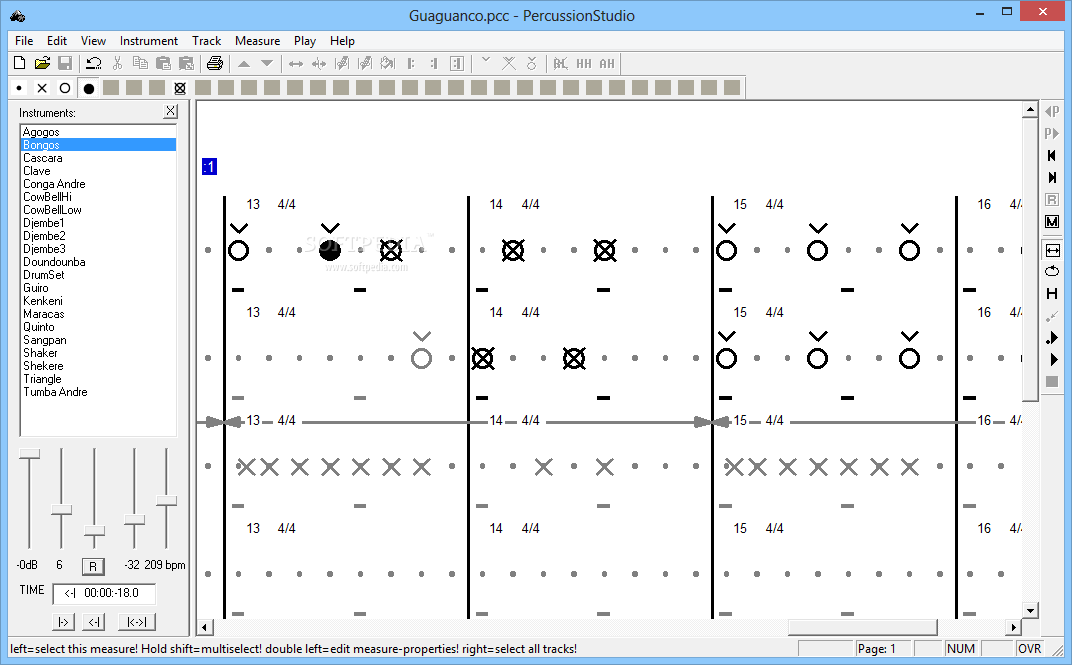Click the AH toolbar icon
Viewport: 1072px width, 665px height.
click(x=607, y=64)
